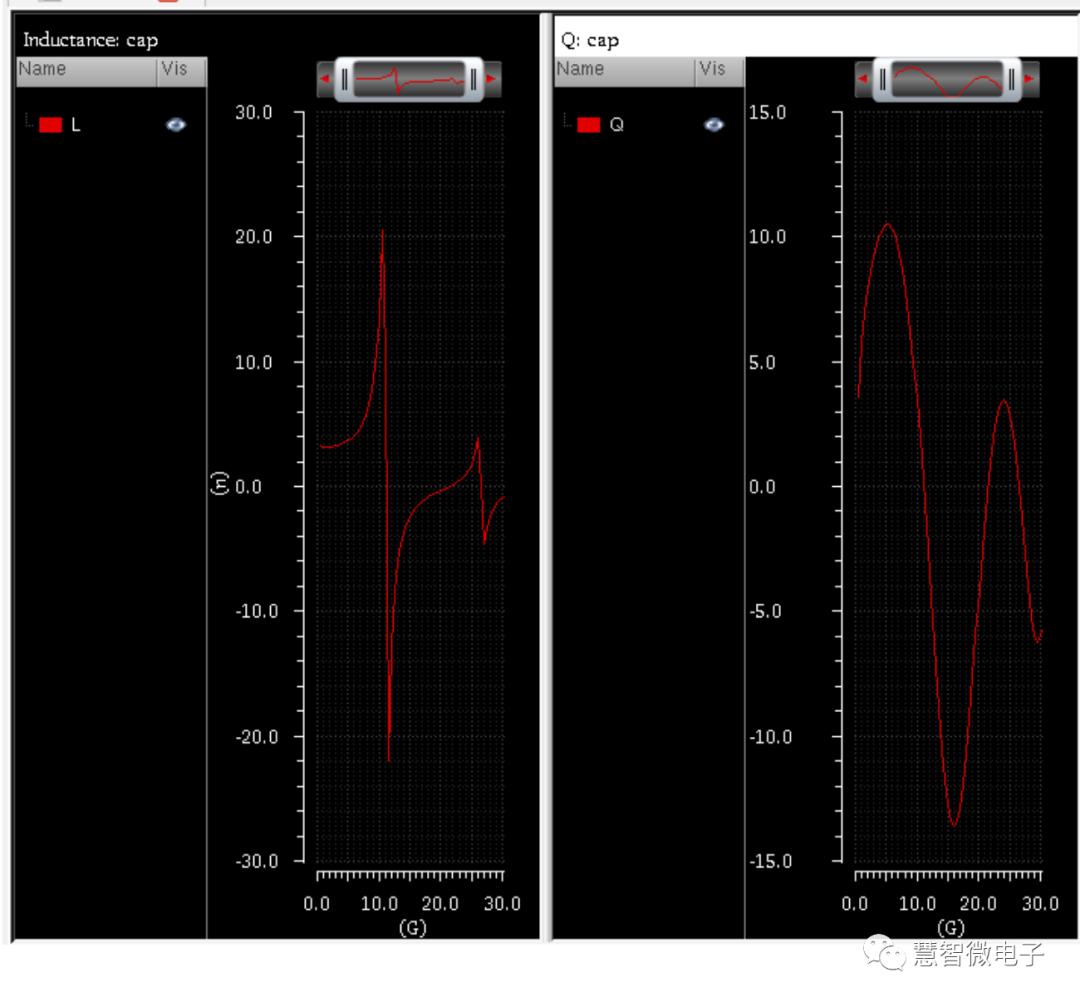1080x1002 pixels.
Task: Click the Name column header in Q panel
Action: [x=624, y=71]
